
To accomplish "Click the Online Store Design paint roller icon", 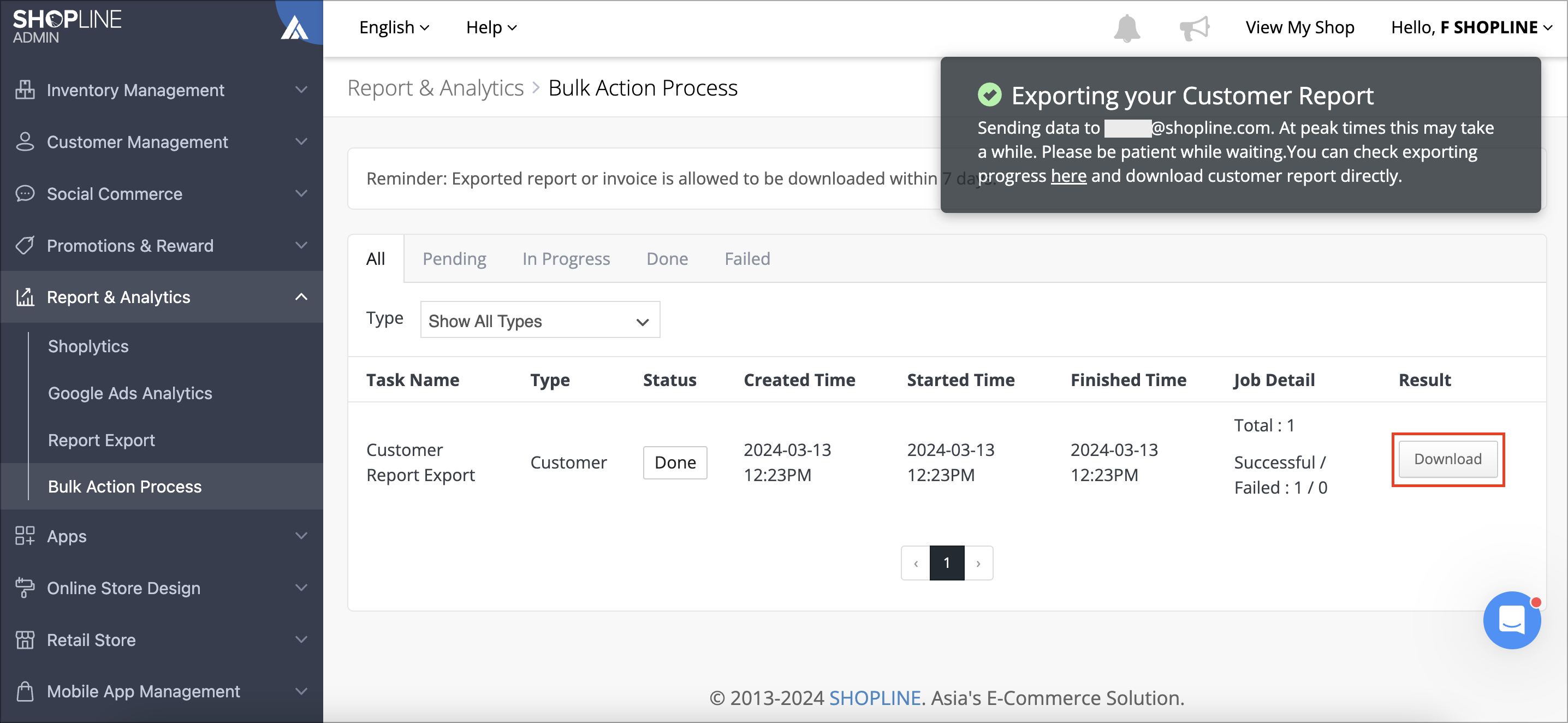I will (x=25, y=587).
